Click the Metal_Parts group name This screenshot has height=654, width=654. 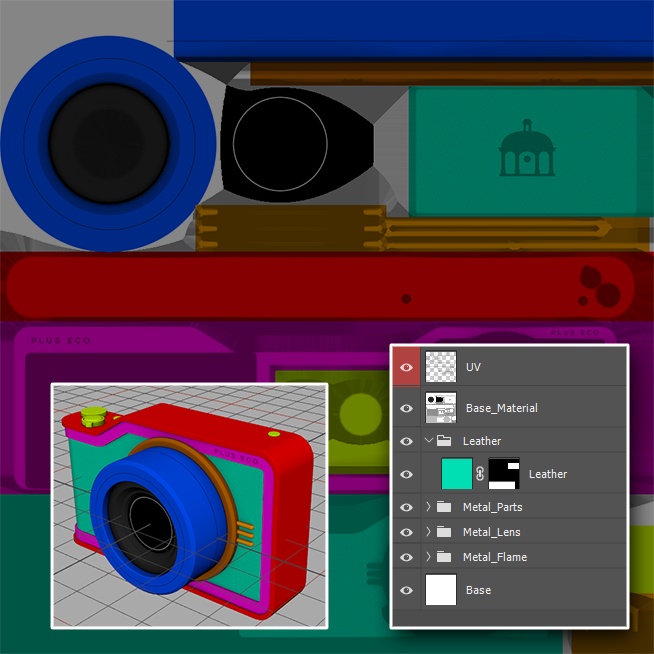tap(493, 507)
